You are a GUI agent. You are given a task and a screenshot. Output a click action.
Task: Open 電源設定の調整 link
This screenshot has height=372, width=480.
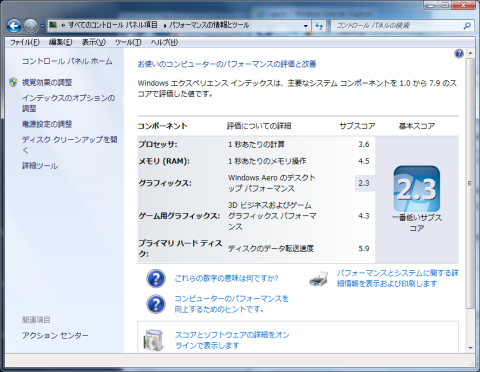tap(47, 124)
